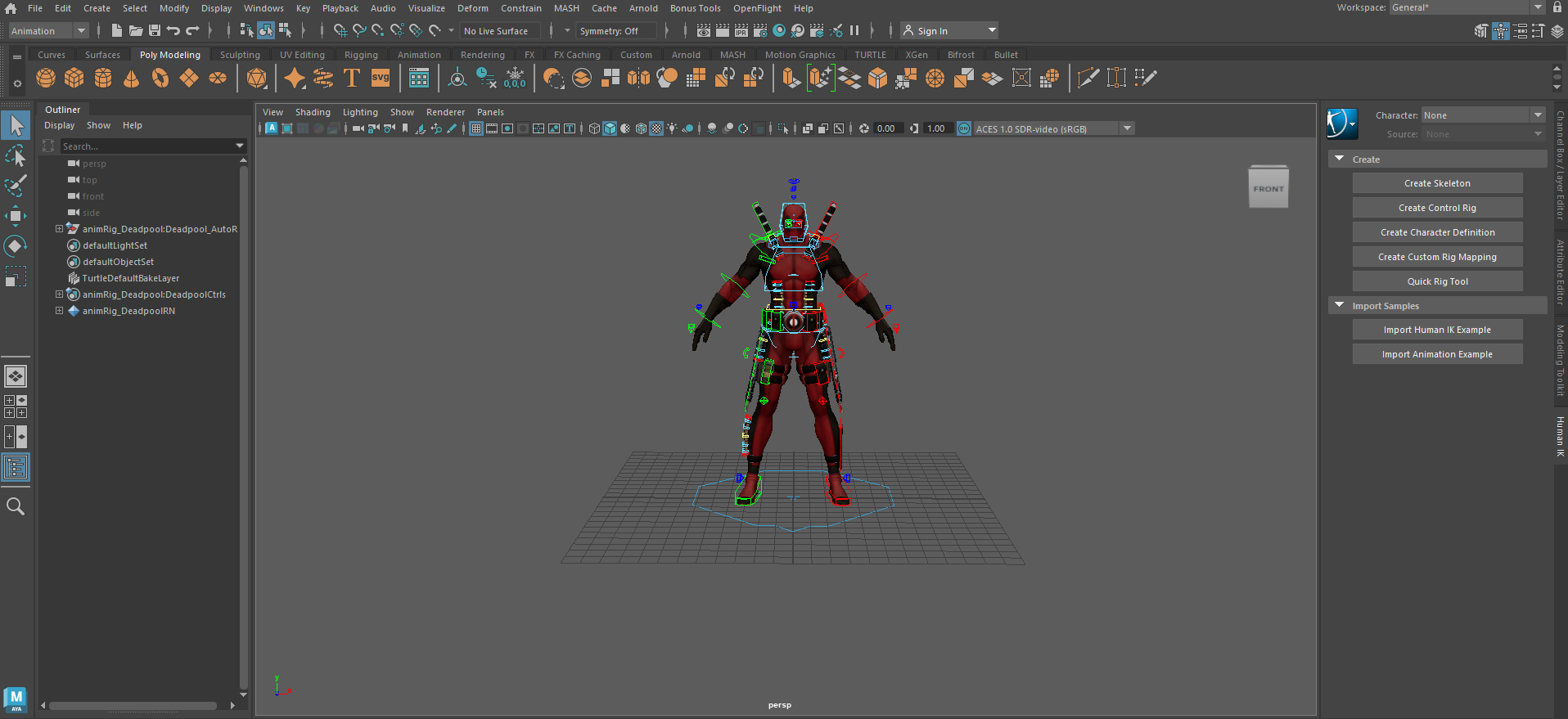The height and width of the screenshot is (719, 1568).
Task: Click the FRONT view cube
Action: click(1268, 188)
